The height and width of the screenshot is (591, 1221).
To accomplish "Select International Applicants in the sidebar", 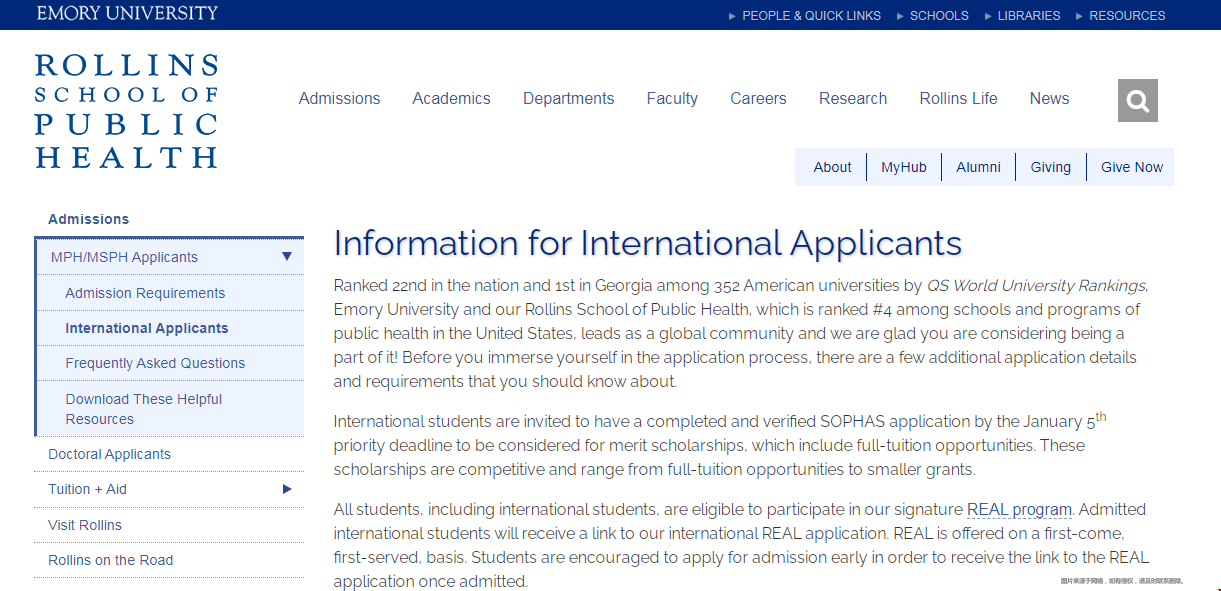I will (147, 328).
